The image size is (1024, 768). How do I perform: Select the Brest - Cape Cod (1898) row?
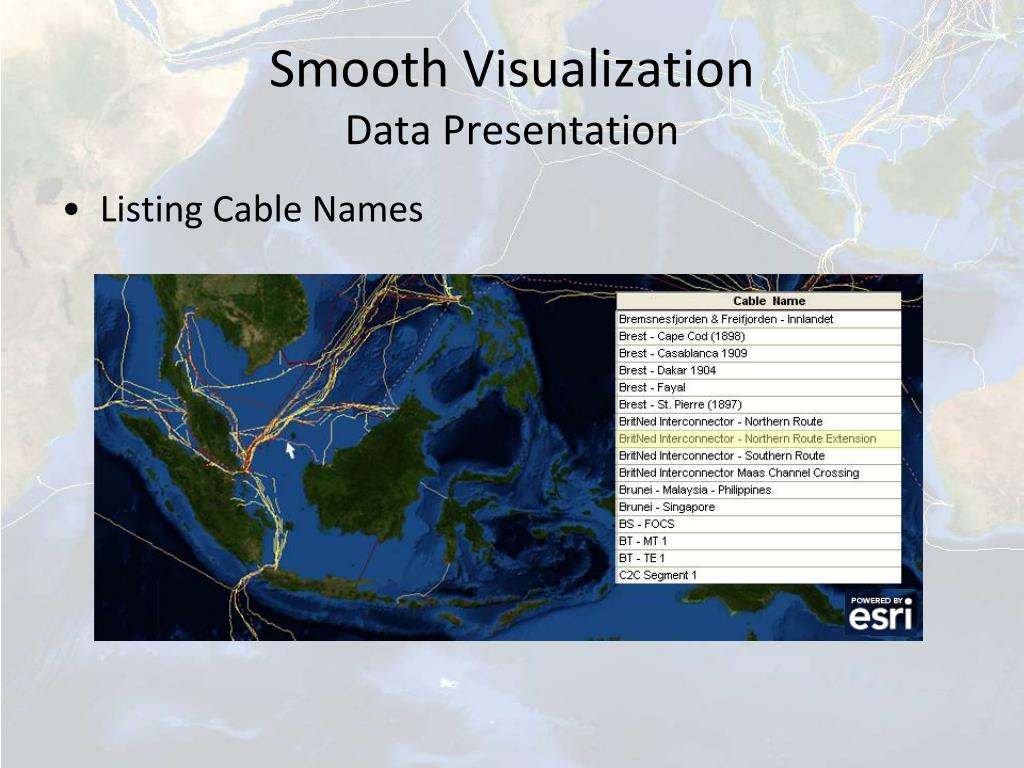coord(759,336)
